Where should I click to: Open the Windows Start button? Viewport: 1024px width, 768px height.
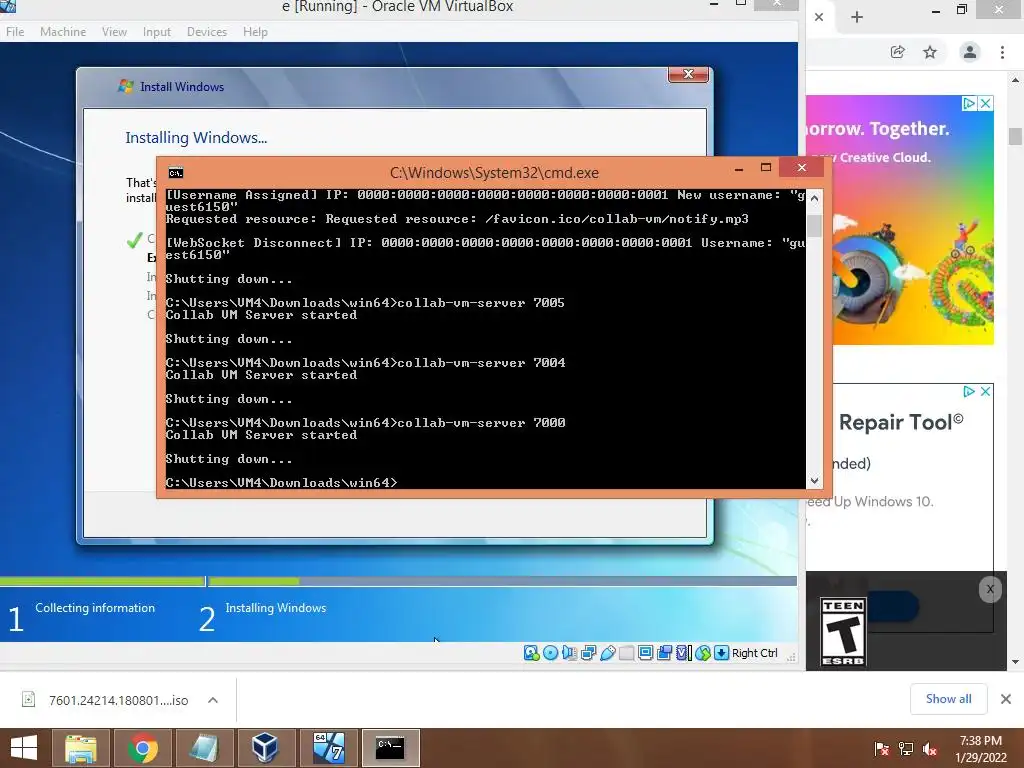tap(24, 748)
